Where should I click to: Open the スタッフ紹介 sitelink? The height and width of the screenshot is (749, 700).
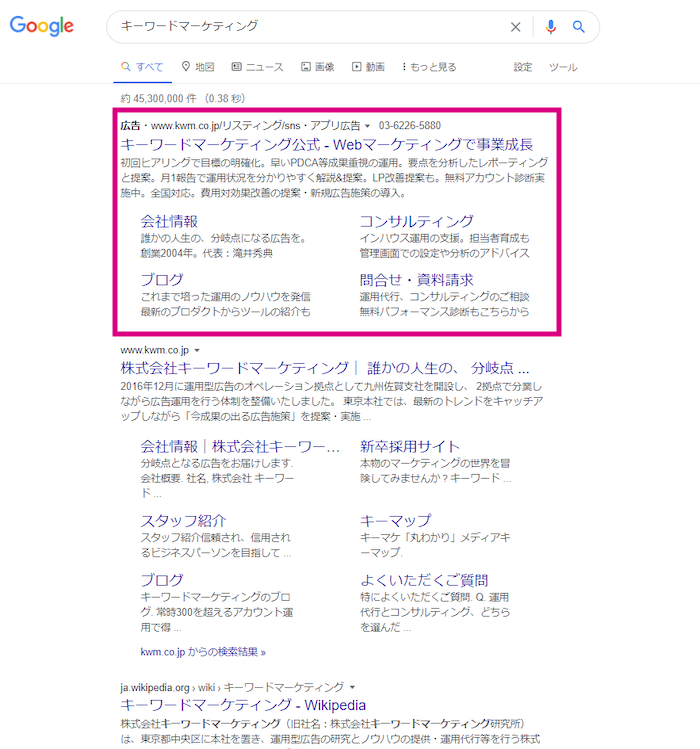pos(183,520)
